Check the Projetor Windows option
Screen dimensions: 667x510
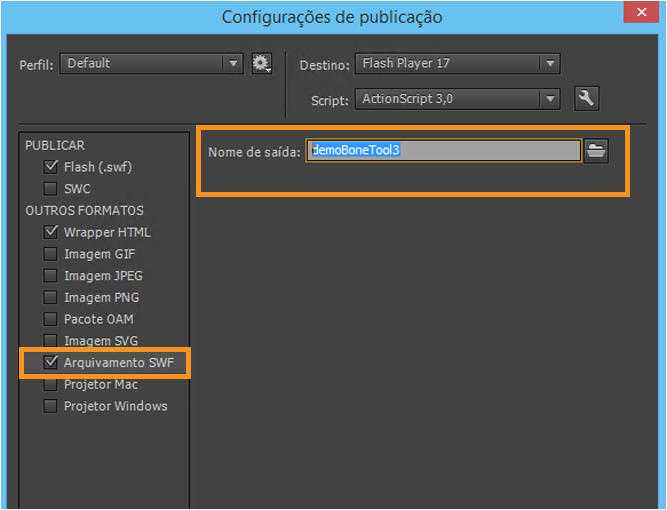coord(51,406)
